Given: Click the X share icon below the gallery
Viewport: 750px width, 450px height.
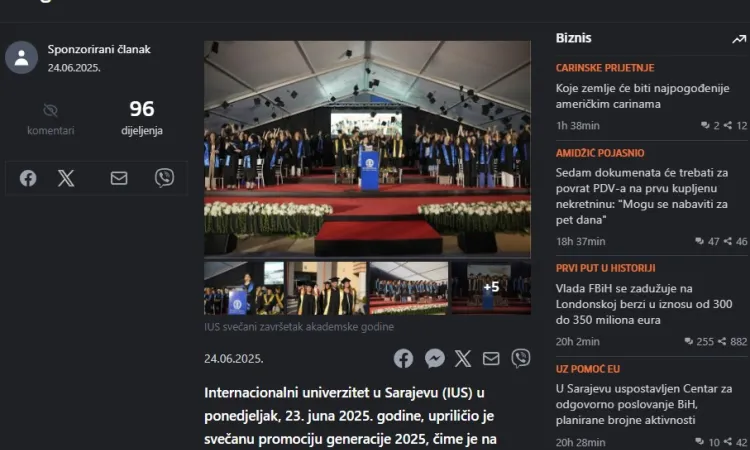Looking at the screenshot, I should (x=463, y=358).
